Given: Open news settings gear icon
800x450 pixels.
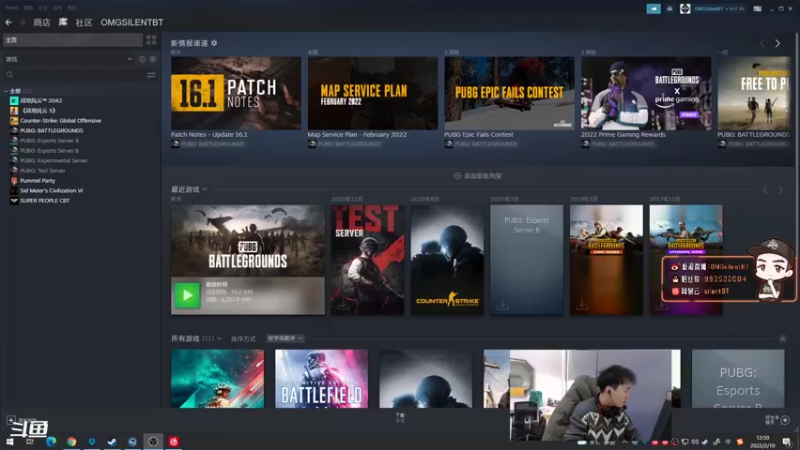Looking at the screenshot, I should click(214, 43).
